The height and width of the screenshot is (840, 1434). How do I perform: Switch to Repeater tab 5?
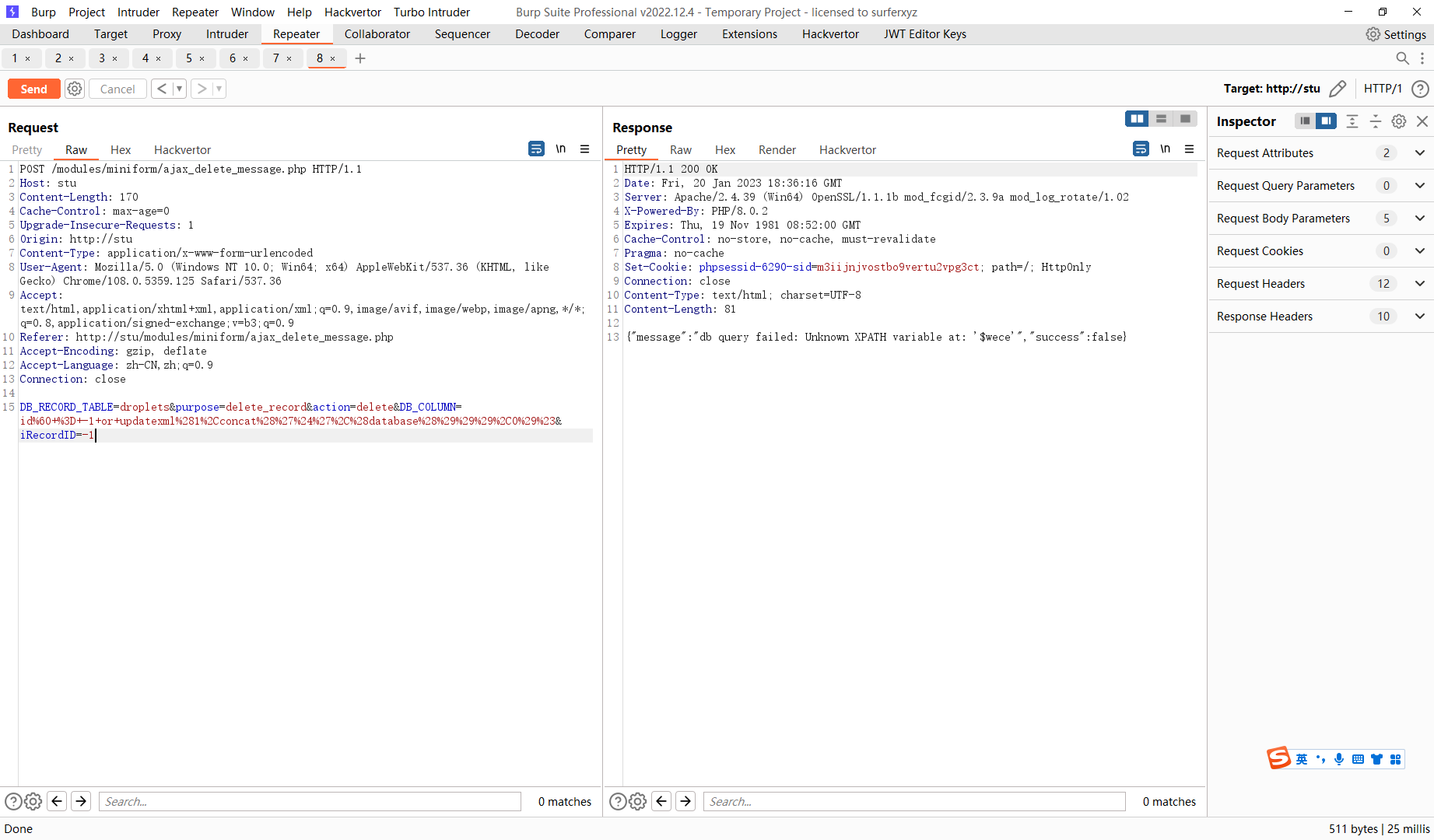tap(189, 58)
